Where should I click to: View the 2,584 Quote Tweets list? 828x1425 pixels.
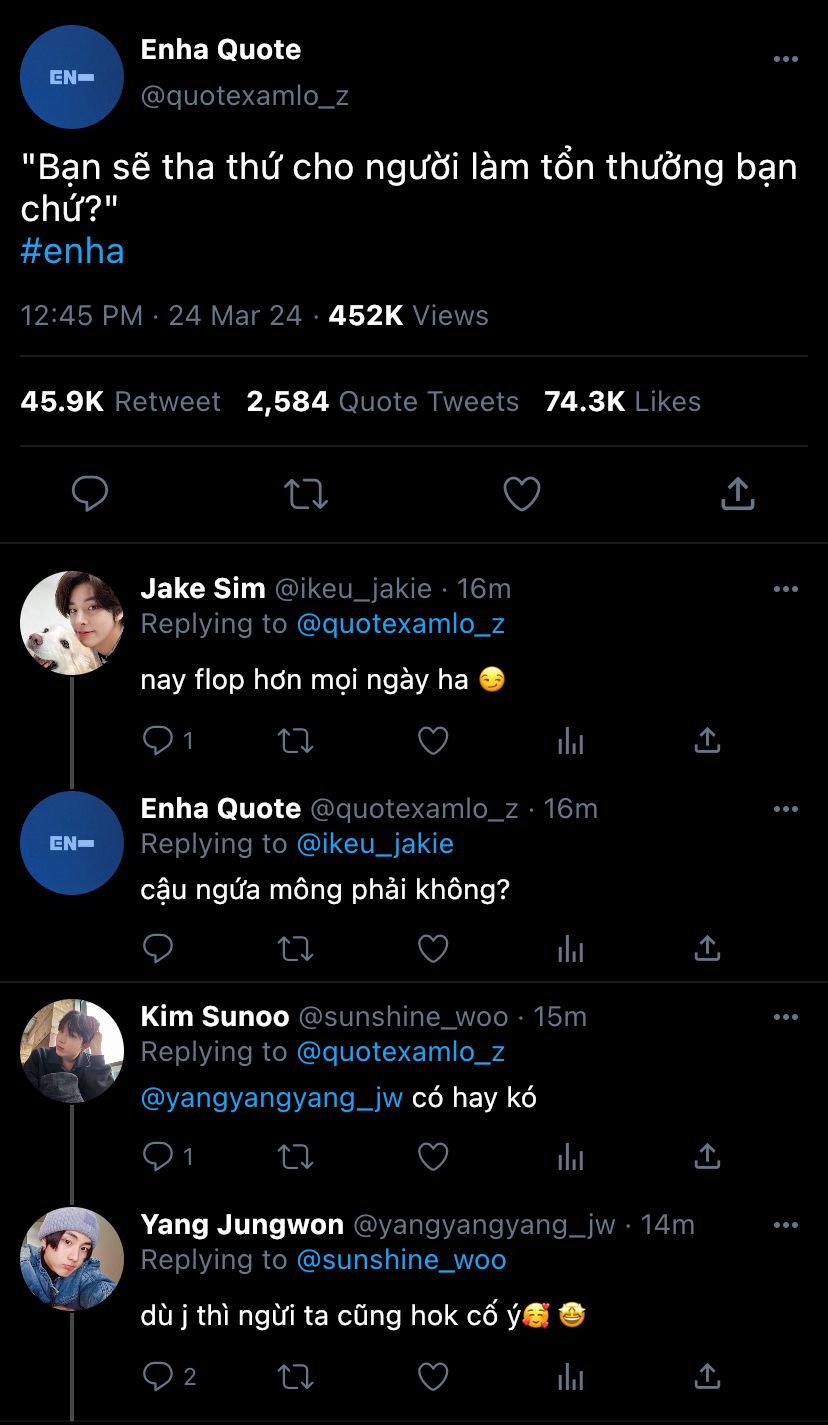(x=383, y=402)
